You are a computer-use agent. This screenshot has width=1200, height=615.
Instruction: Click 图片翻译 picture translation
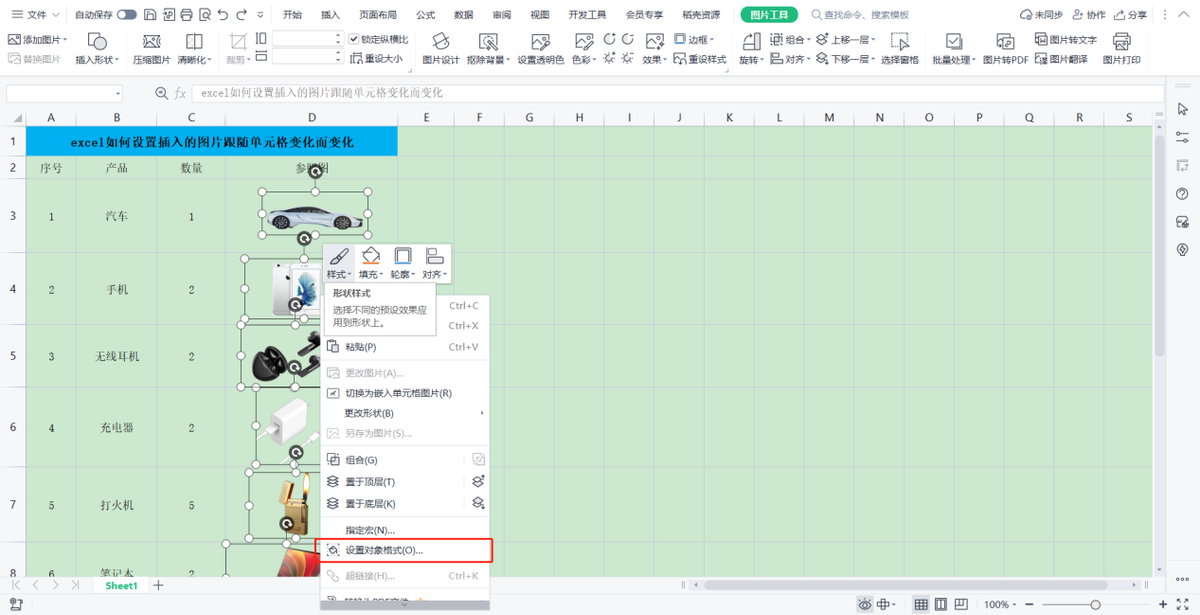(x=1060, y=59)
